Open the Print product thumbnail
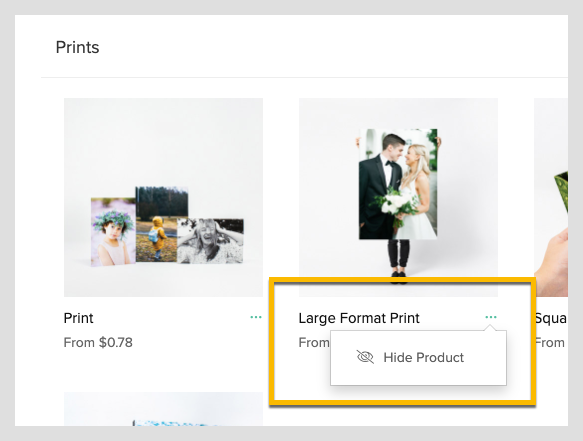The height and width of the screenshot is (441, 583). click(163, 197)
